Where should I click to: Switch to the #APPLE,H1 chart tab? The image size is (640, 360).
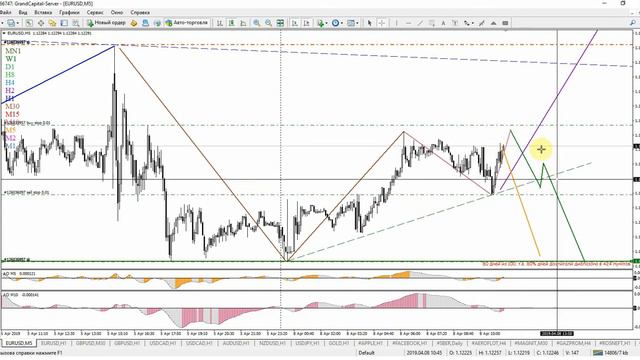370,343
